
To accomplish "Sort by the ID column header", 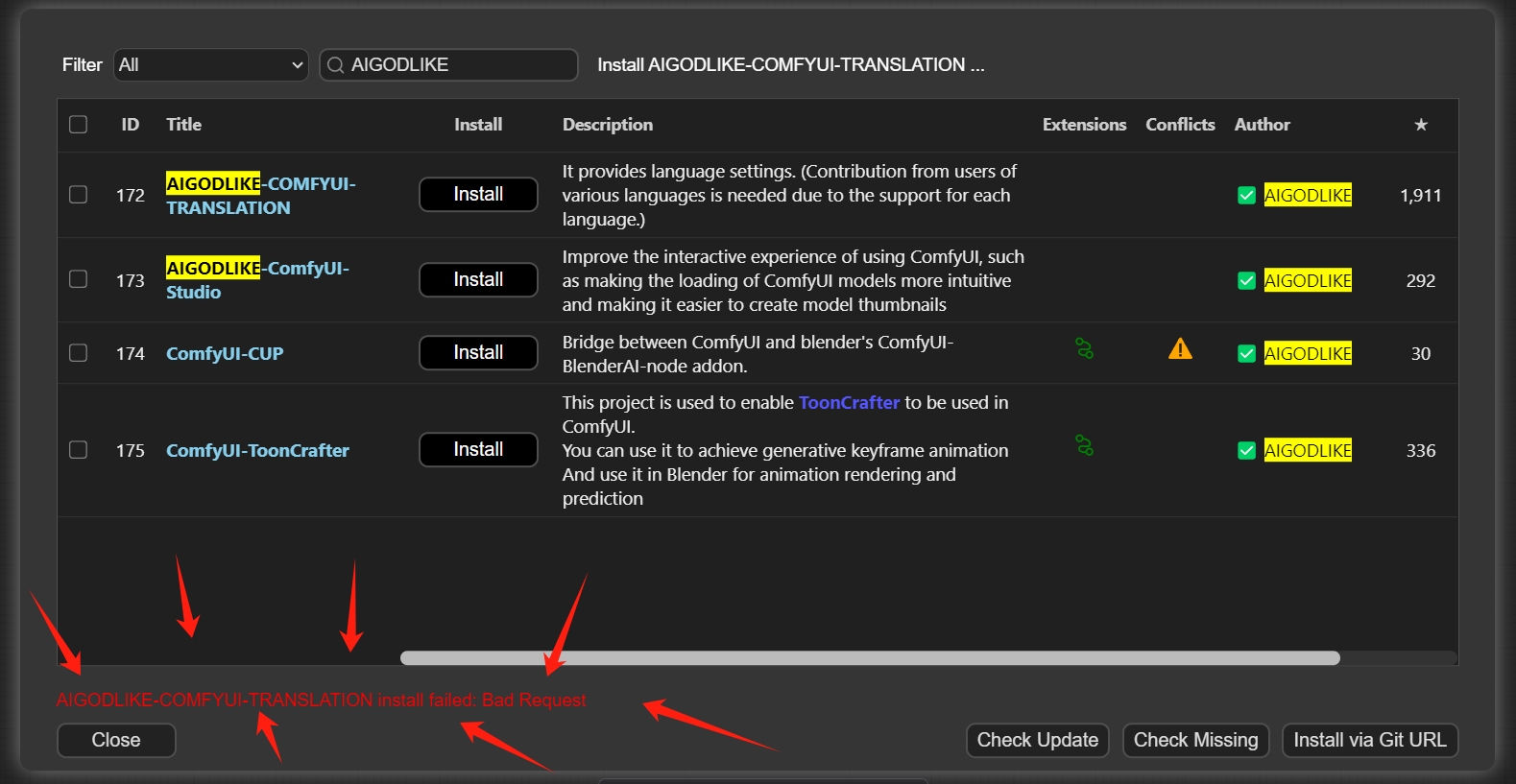I will [131, 125].
